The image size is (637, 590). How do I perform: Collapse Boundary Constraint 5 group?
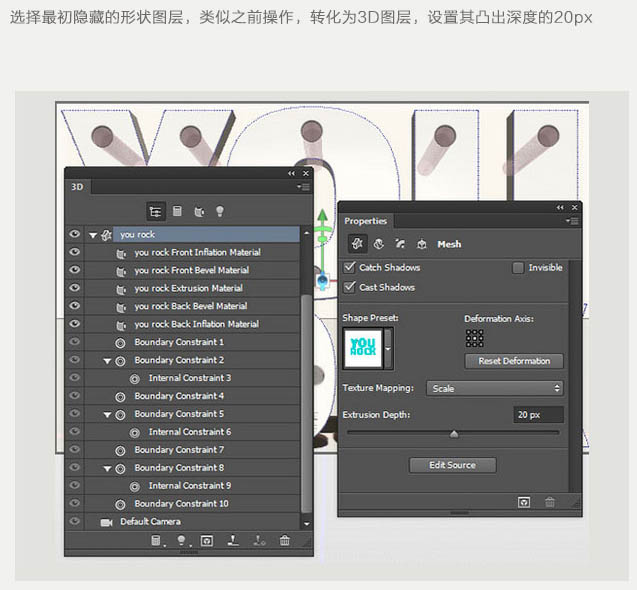point(107,415)
